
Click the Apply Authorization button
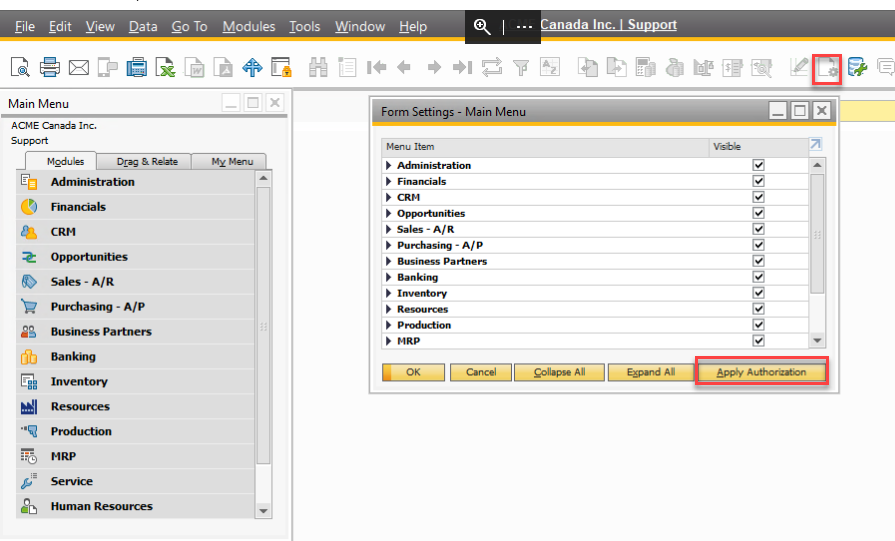point(761,372)
